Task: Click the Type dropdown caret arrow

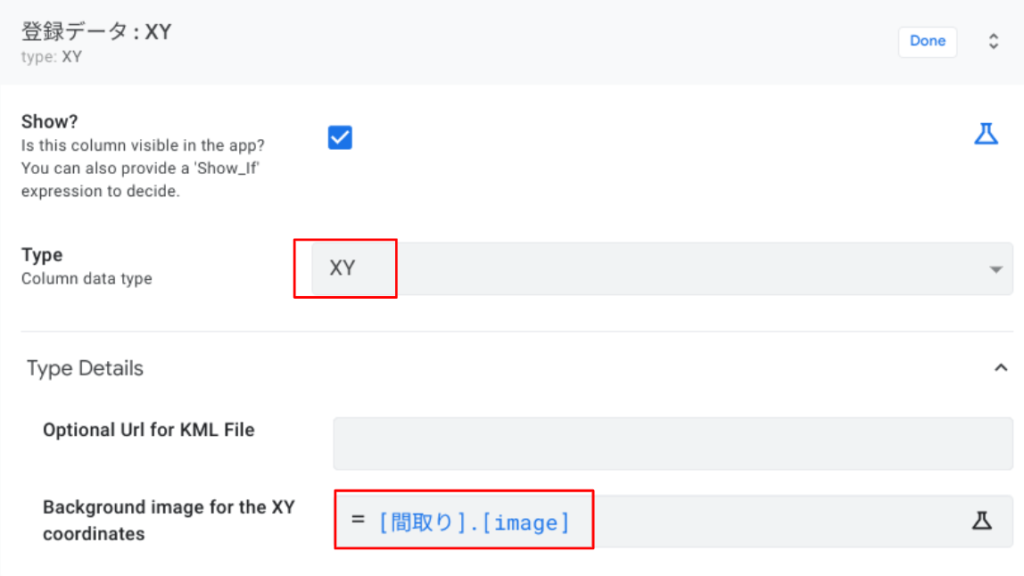Action: pyautogui.click(x=995, y=270)
